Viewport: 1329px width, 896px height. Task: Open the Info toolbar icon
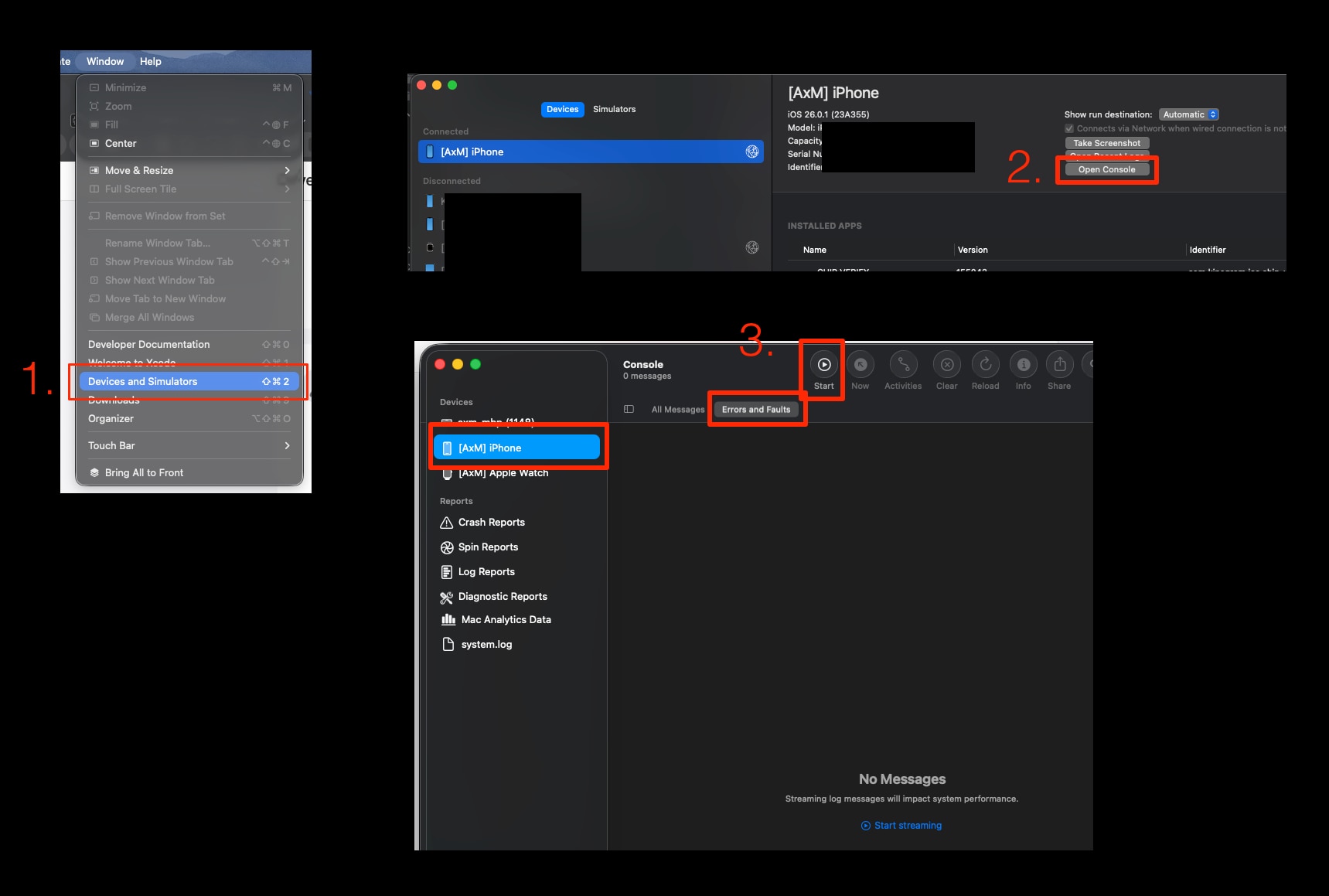coord(1023,365)
